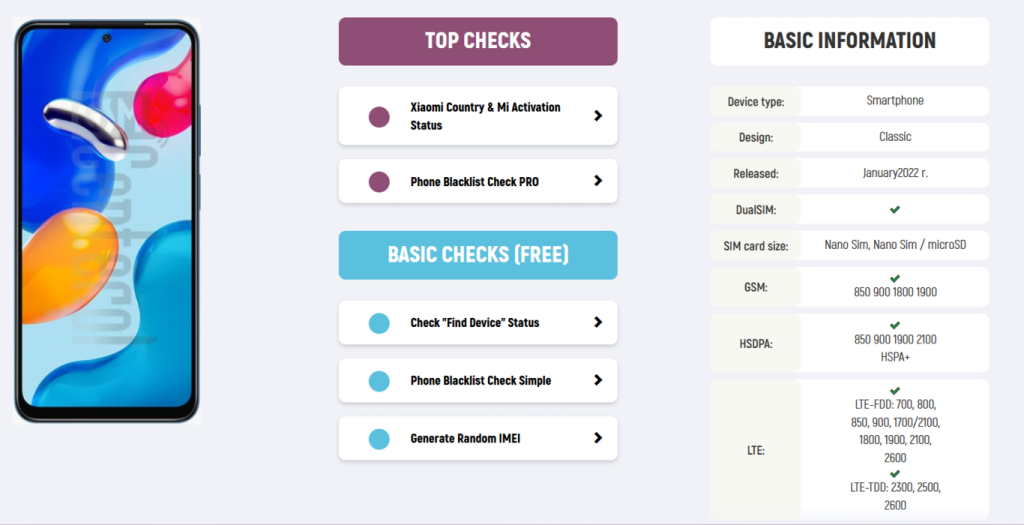The height and width of the screenshot is (525, 1024).
Task: Select the TOP CHECKS header
Action: [478, 41]
